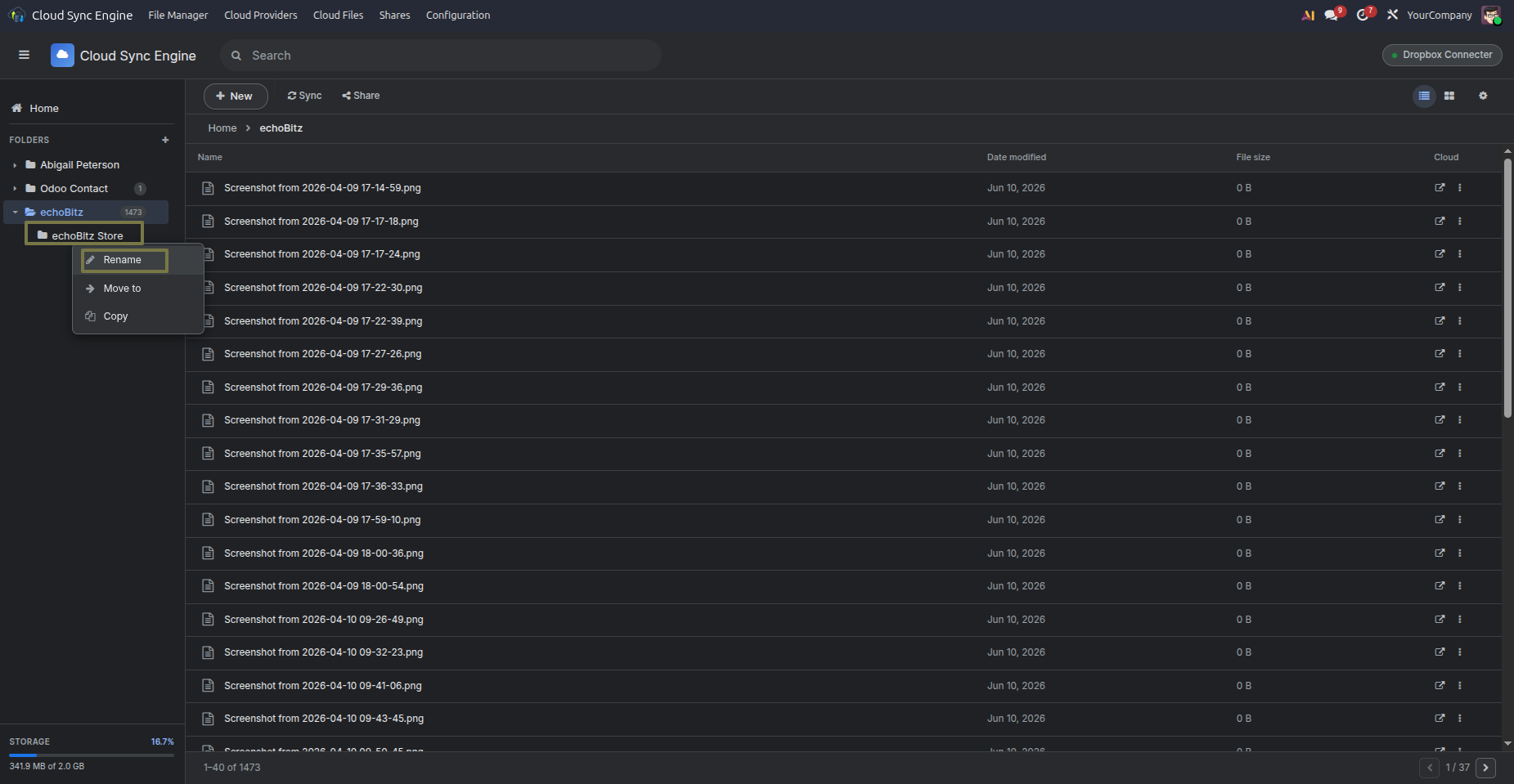Open settings gear in file toolbar
The width and height of the screenshot is (1514, 784).
click(1483, 96)
